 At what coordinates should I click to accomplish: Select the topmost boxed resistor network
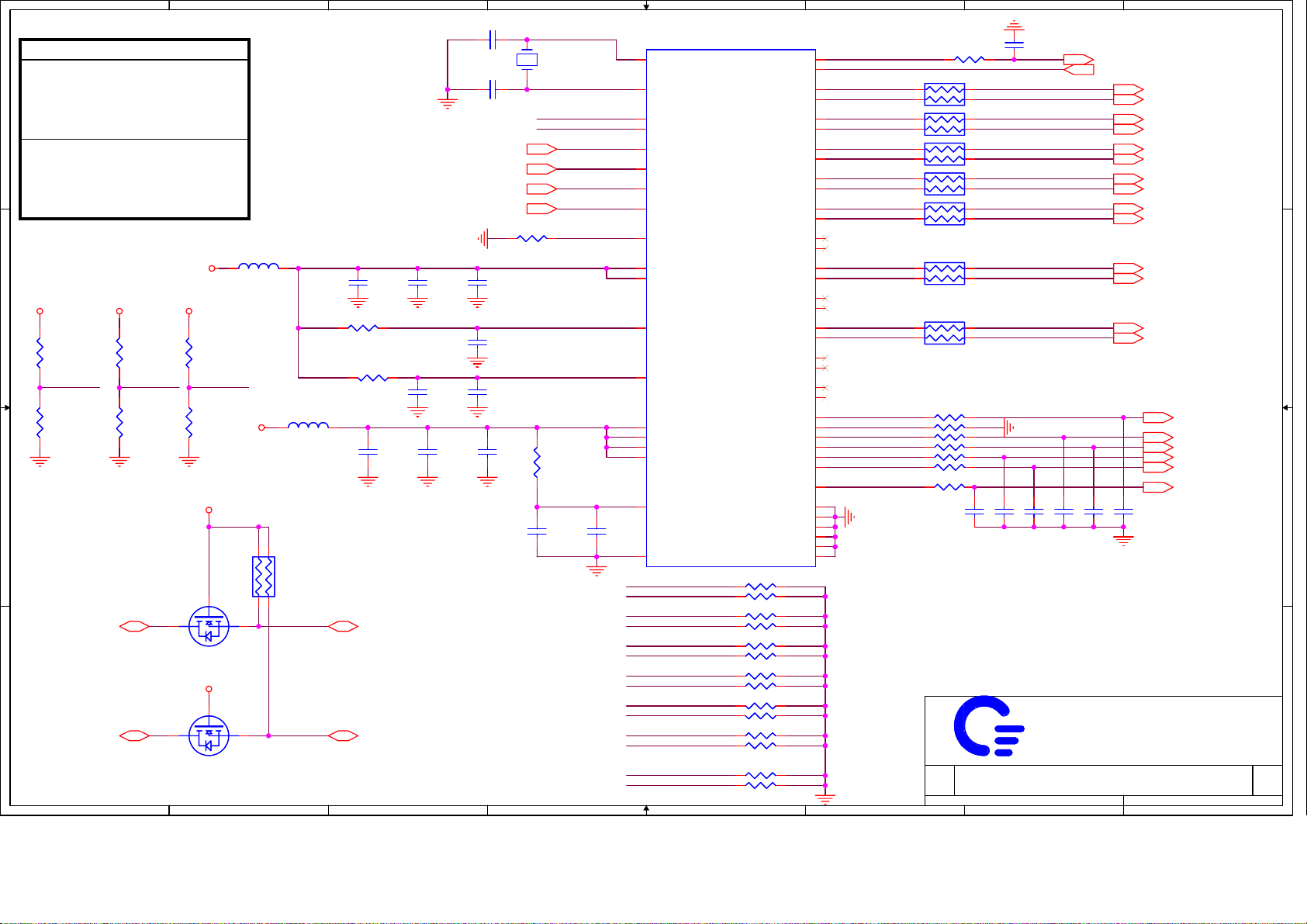pyautogui.click(x=944, y=95)
